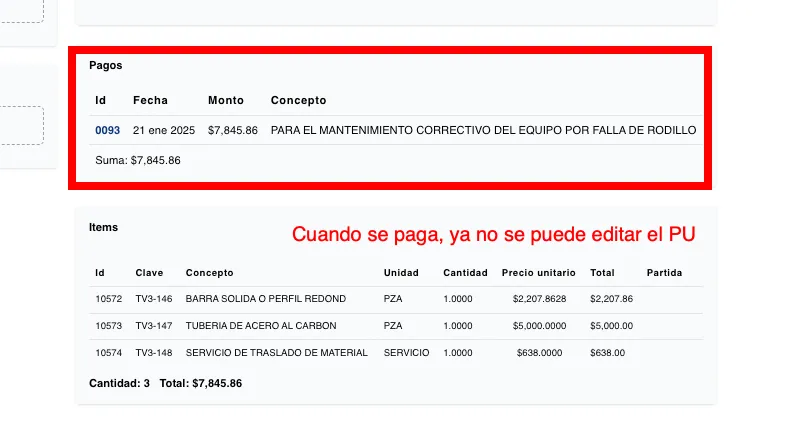Click the Partida column header
Viewport: 806px width, 443px height.
[664, 273]
